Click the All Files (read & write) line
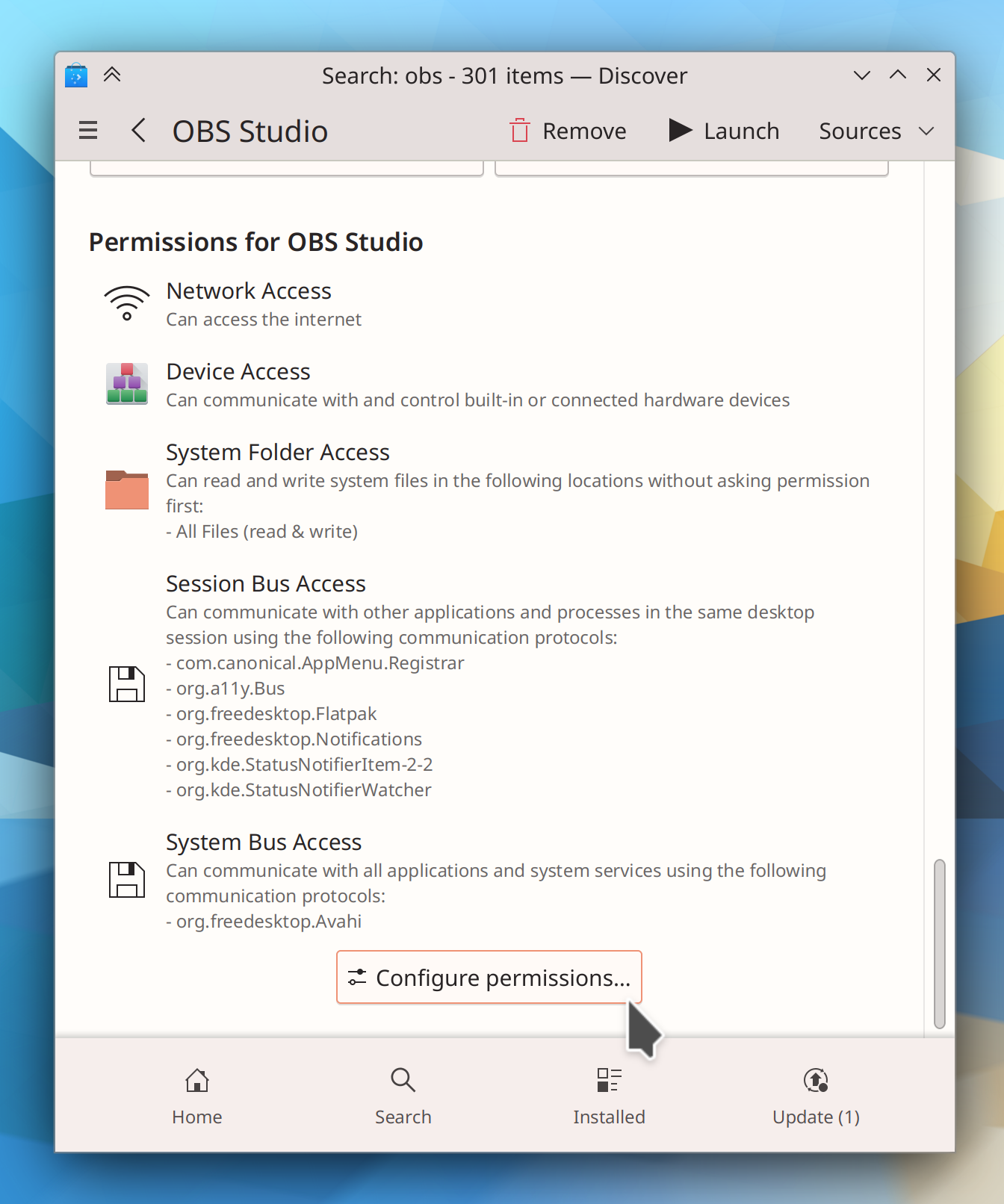This screenshot has width=1004, height=1204. 262,531
